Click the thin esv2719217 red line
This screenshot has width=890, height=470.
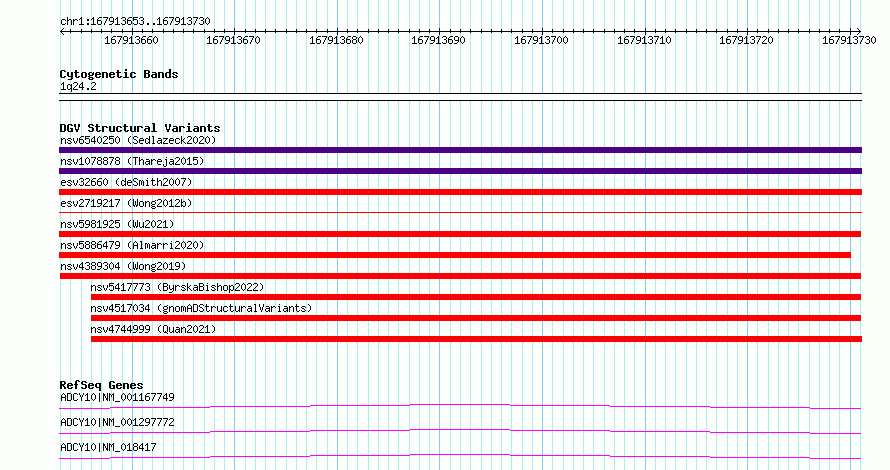click(460, 213)
